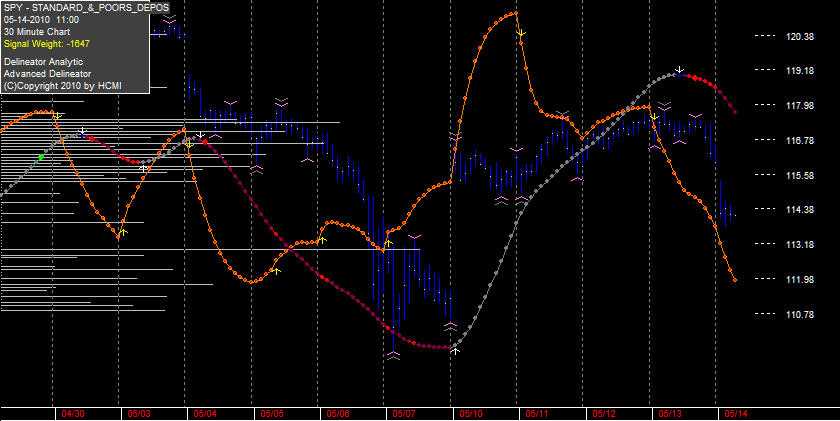This screenshot has height=421, width=840.
Task: Select the 05/10 date label
Action: (x=471, y=414)
